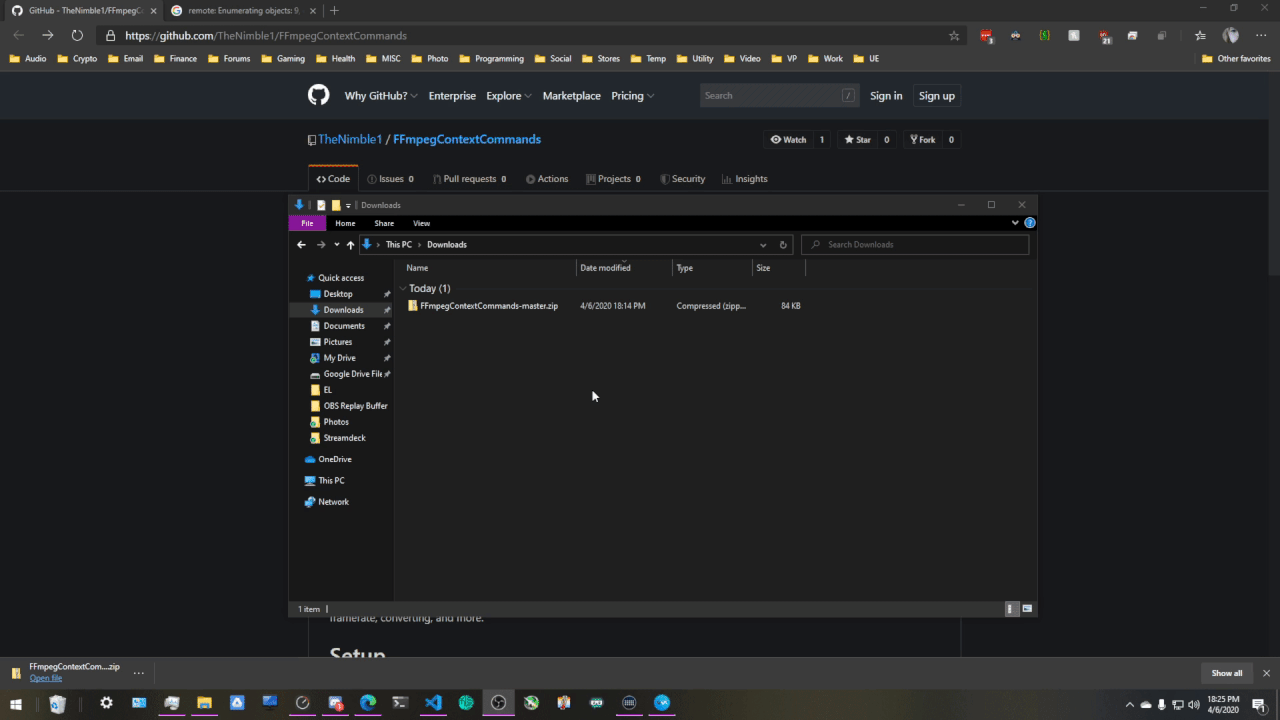Image resolution: width=1280 pixels, height=720 pixels.
Task: Show hidden tray icons chevron
Action: pos(1130,705)
